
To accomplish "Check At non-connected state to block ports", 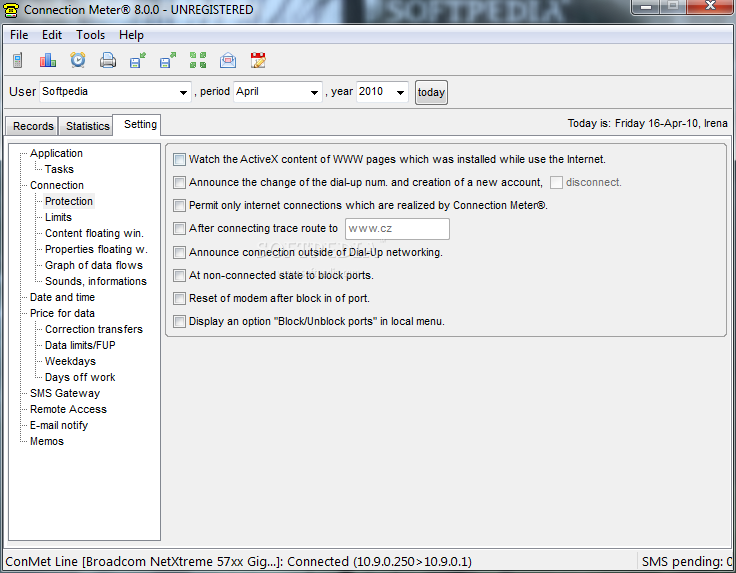I will click(179, 275).
